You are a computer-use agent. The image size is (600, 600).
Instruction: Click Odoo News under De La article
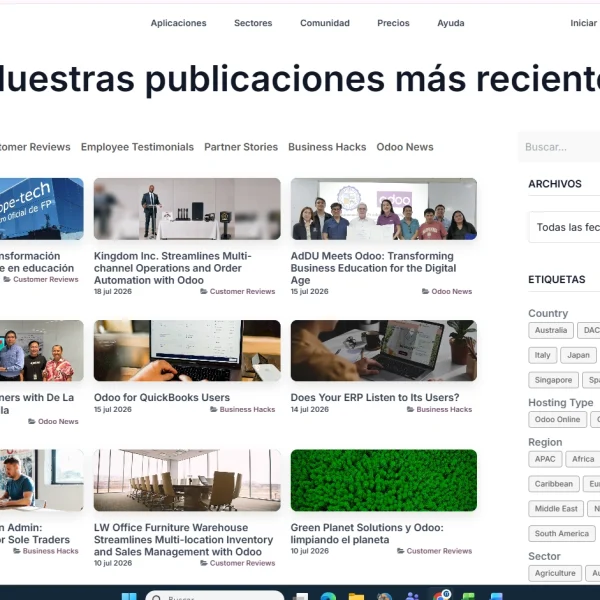pyautogui.click(x=58, y=421)
